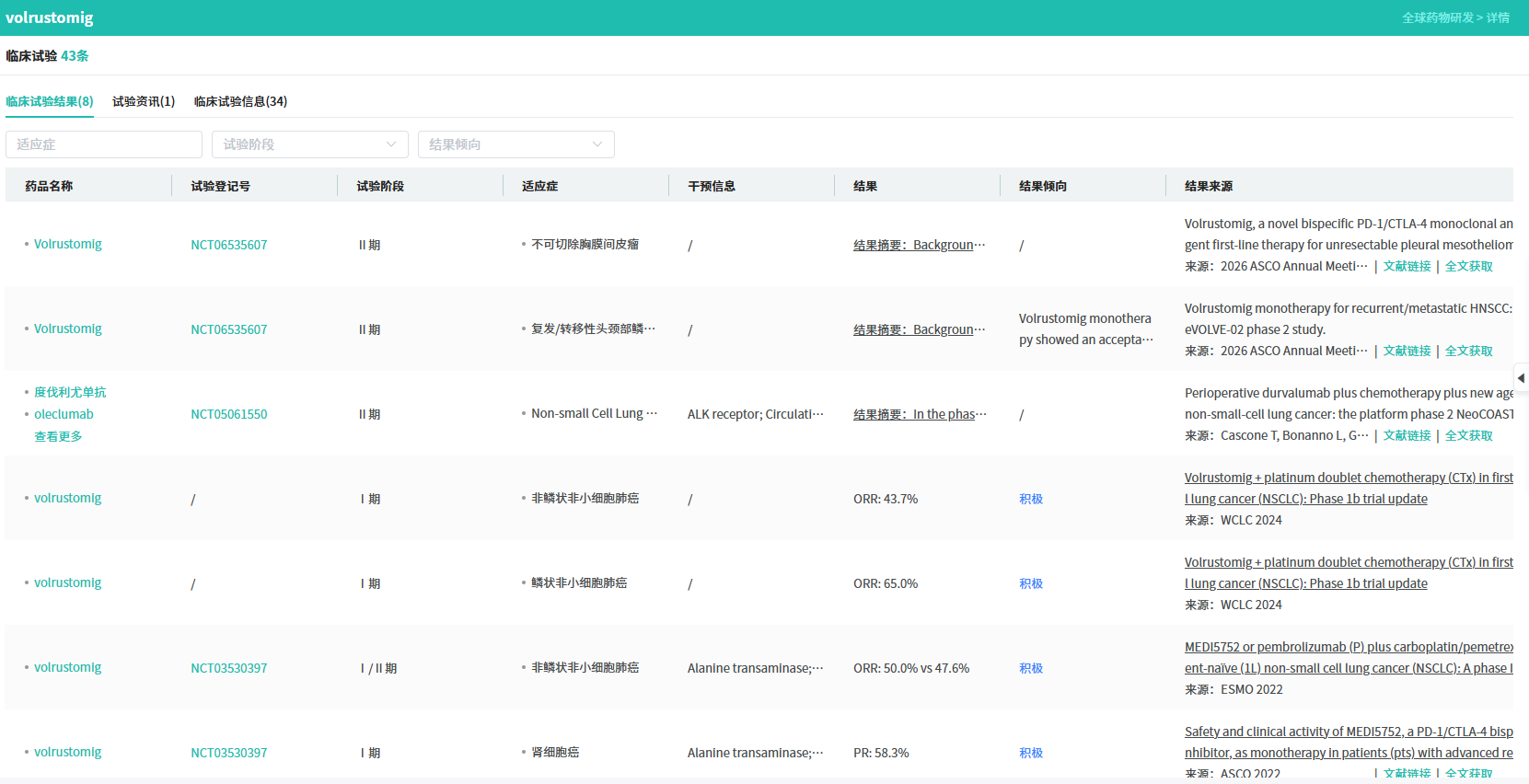Expand the collapsed side panel arrow
The width and height of the screenshot is (1529, 784).
[1521, 378]
